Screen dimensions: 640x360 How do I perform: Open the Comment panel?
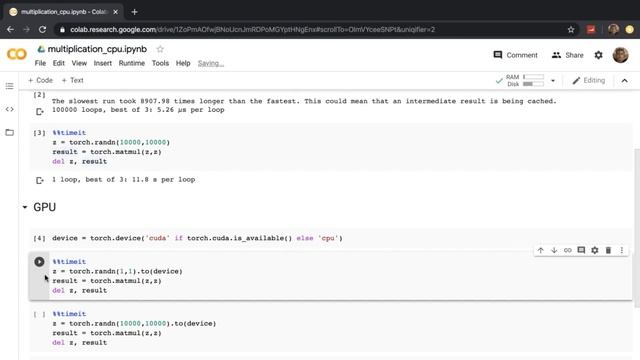click(x=516, y=55)
